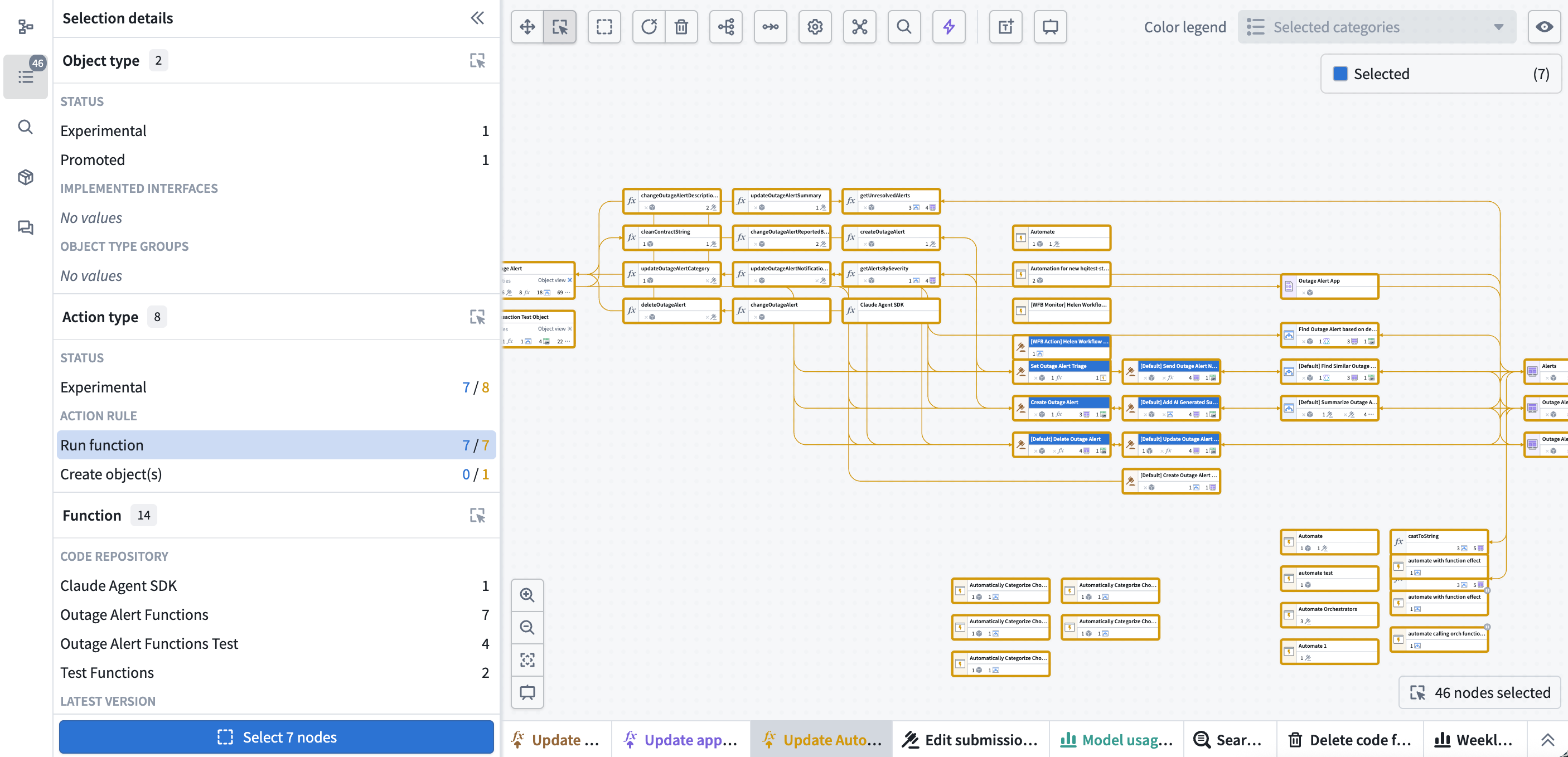Open the comments icon in left sidebar
This screenshot has width=1568, height=757.
point(26,227)
